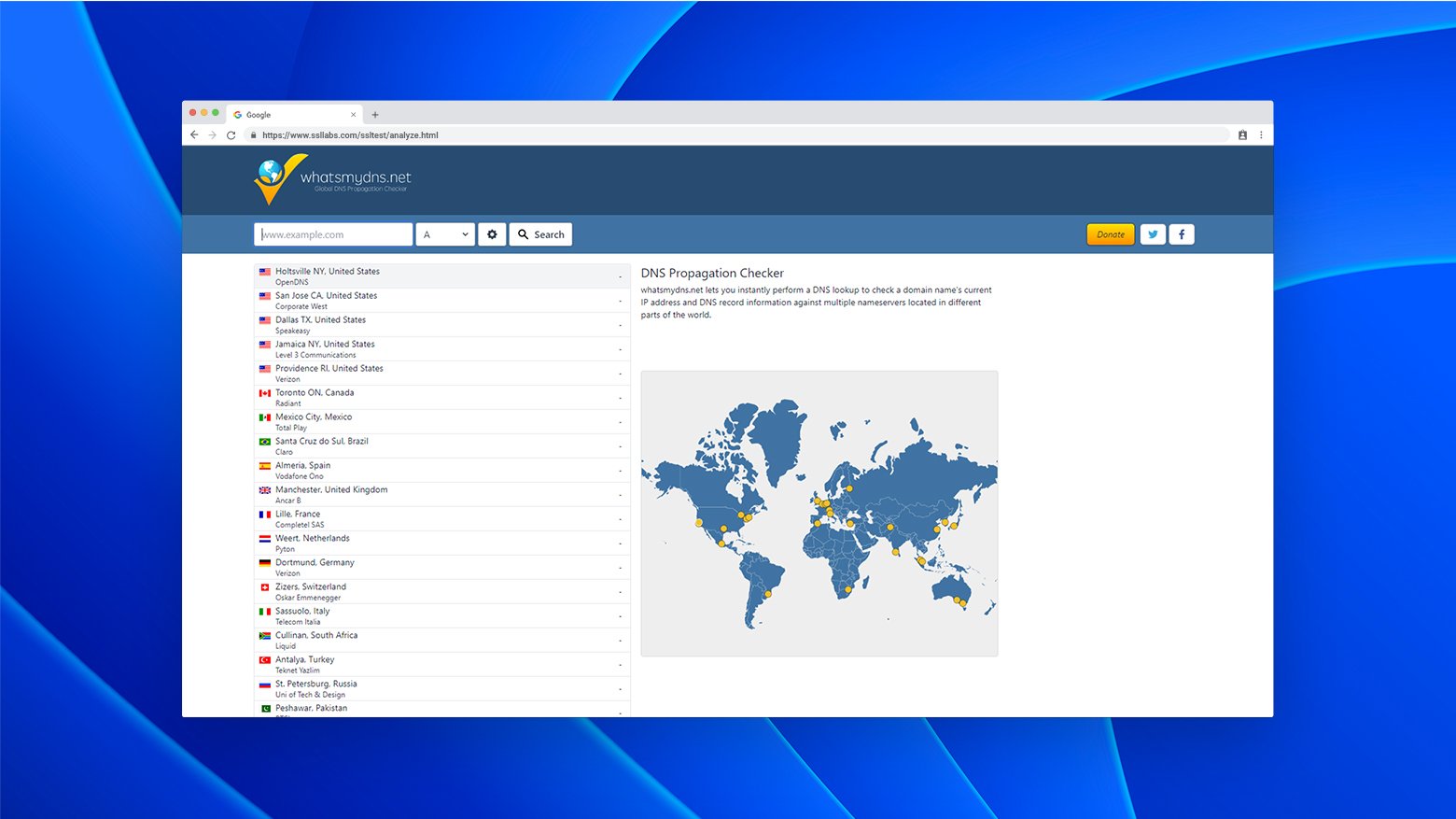
Task: Click the lock icon in the address bar
Action: click(253, 135)
